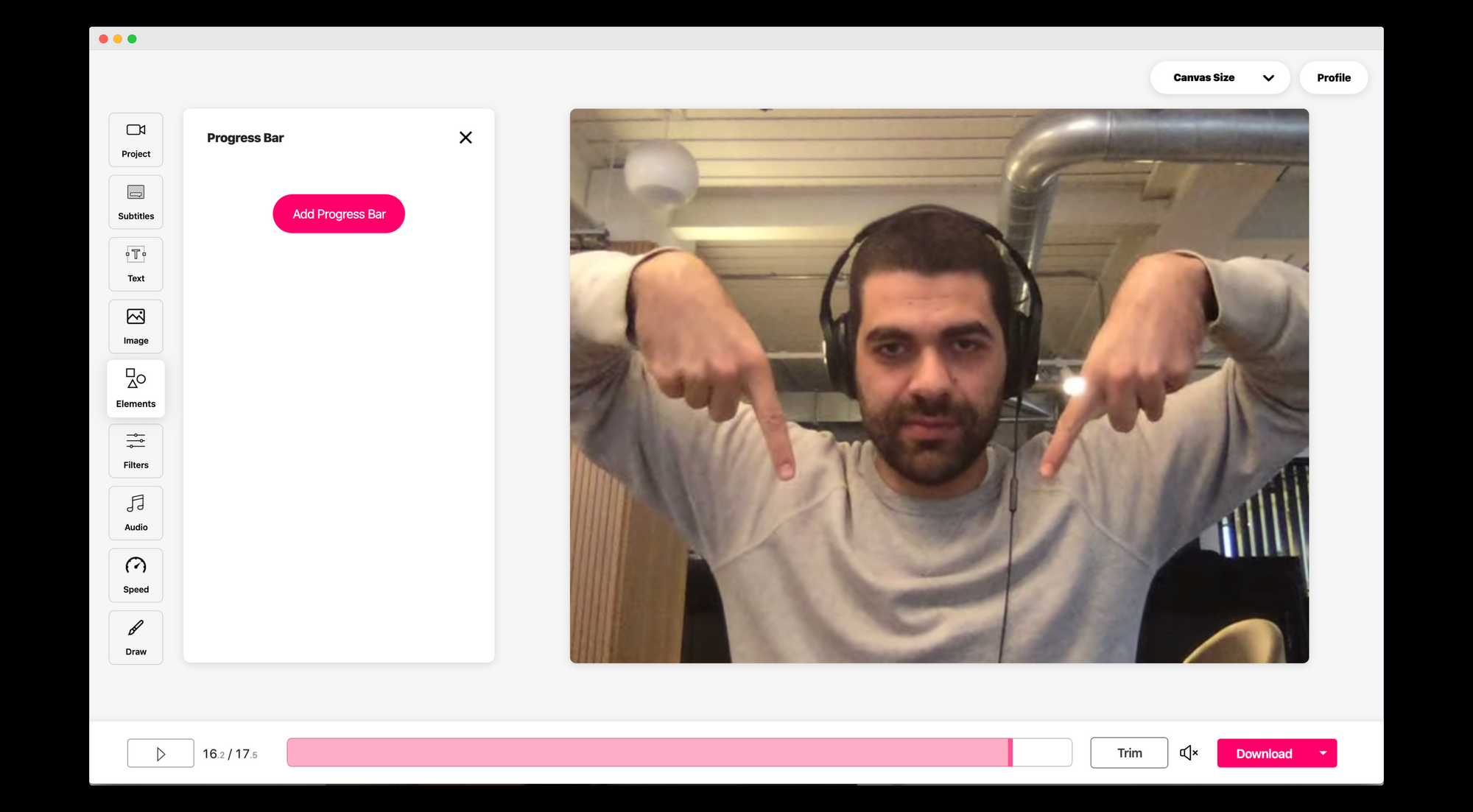This screenshot has width=1473, height=812.
Task: Click the Progress Bar panel title
Action: (245, 138)
